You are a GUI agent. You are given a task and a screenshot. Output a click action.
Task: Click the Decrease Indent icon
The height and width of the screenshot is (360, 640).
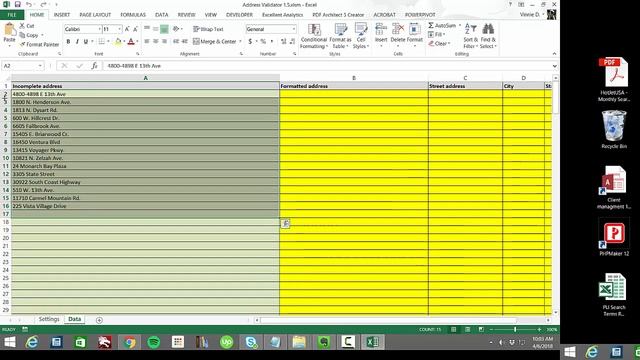176,41
